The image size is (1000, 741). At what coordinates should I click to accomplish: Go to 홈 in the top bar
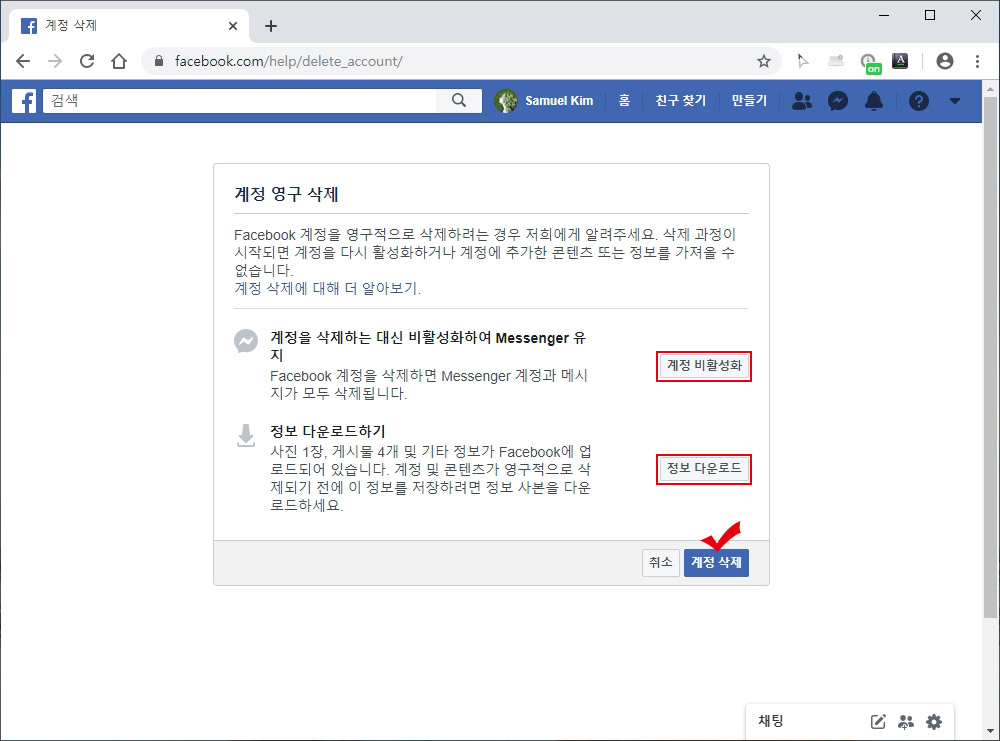[x=624, y=101]
